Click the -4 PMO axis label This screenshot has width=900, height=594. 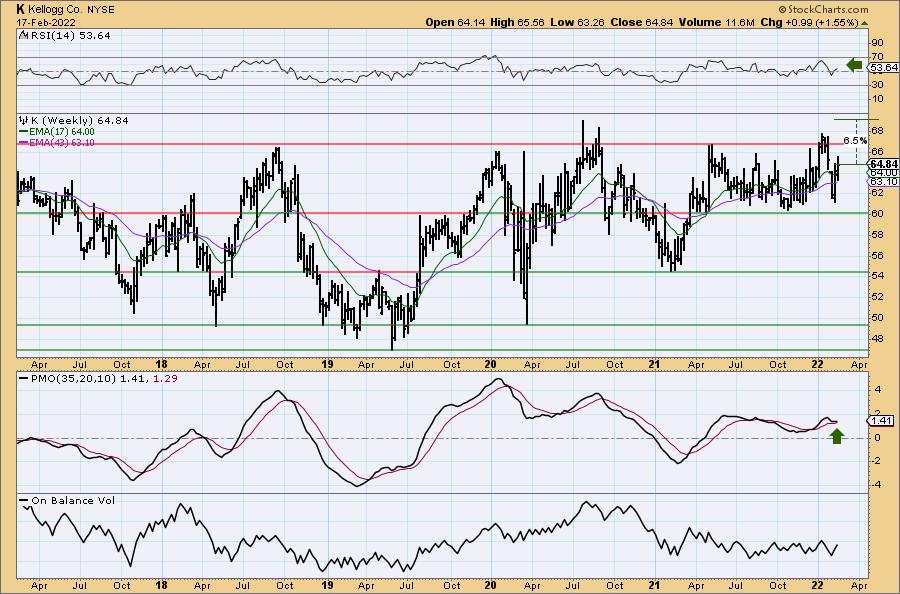(878, 484)
